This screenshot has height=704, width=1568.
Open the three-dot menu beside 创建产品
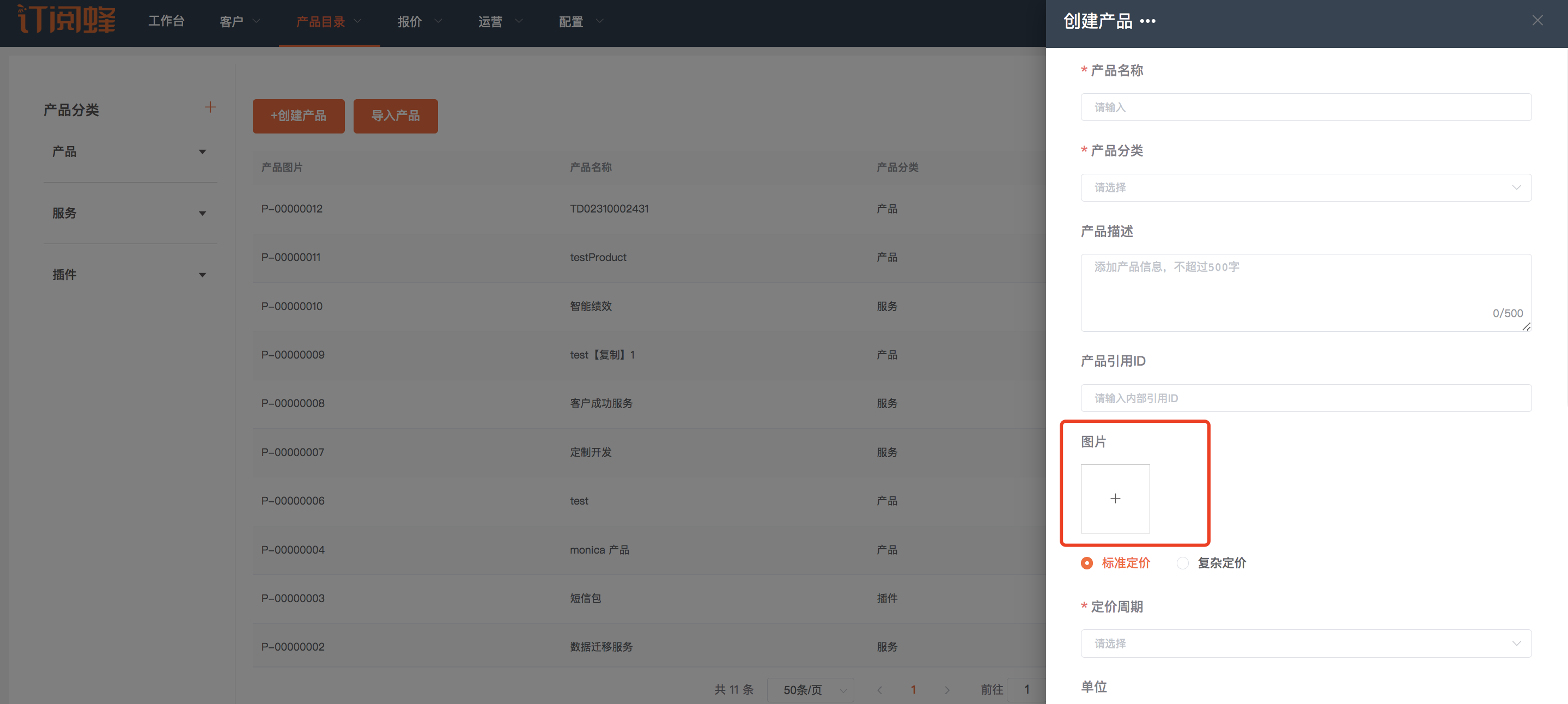click(1147, 21)
